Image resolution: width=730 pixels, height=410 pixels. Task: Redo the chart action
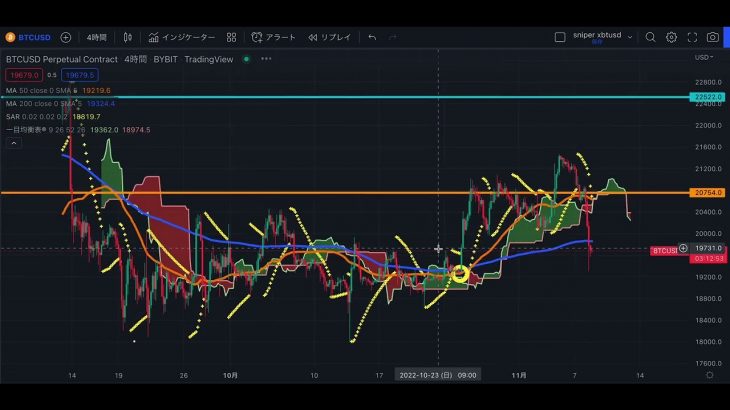(x=392, y=37)
